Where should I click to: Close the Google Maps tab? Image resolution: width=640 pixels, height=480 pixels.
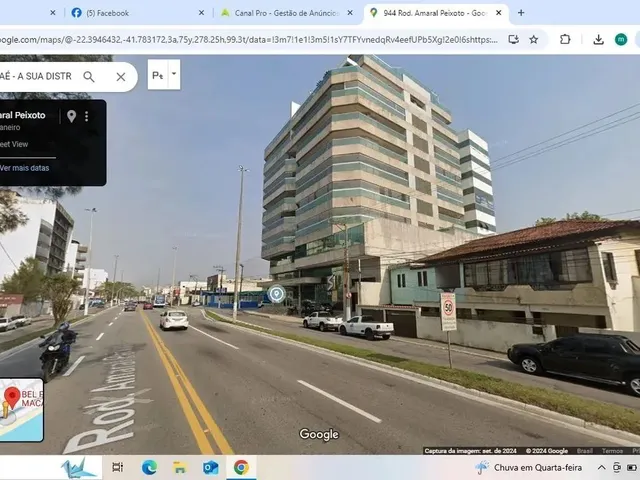[x=498, y=13]
